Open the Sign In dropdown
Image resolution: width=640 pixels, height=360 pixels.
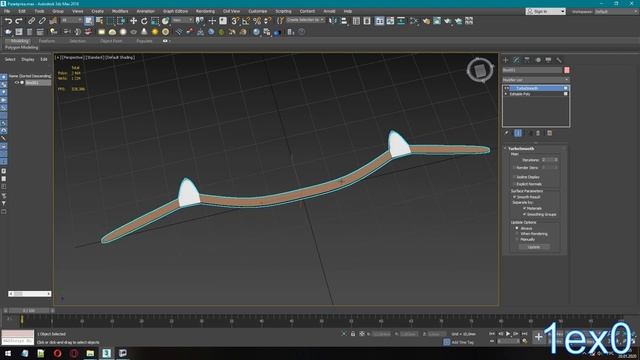[x=546, y=11]
